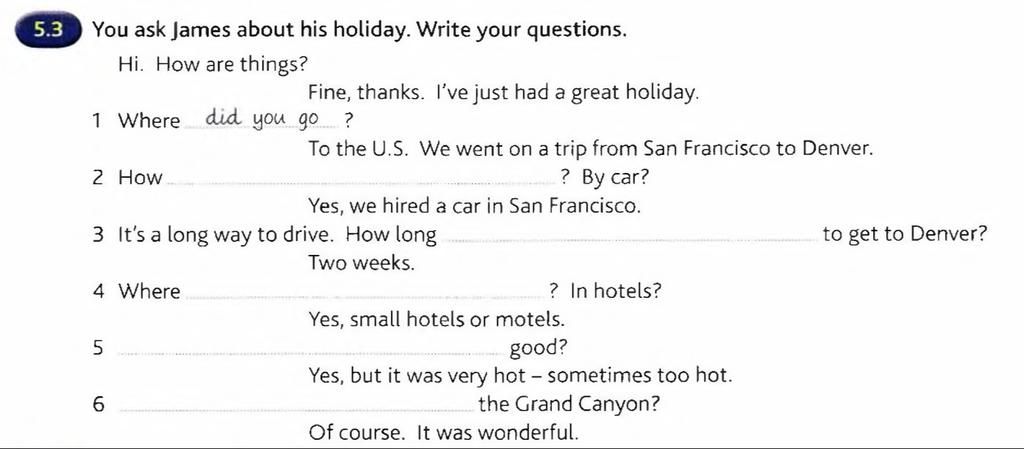The image size is (1024, 449).
Task: Click the answer "Two weeks."
Action: 362,263
